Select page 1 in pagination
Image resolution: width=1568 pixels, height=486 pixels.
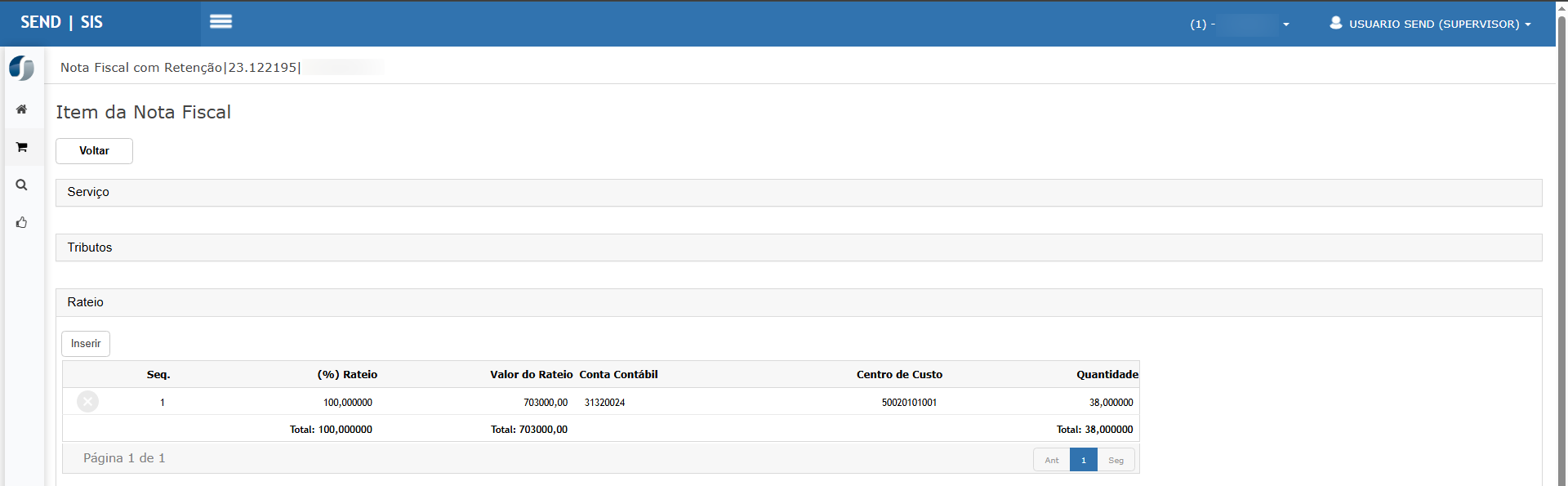point(1083,460)
